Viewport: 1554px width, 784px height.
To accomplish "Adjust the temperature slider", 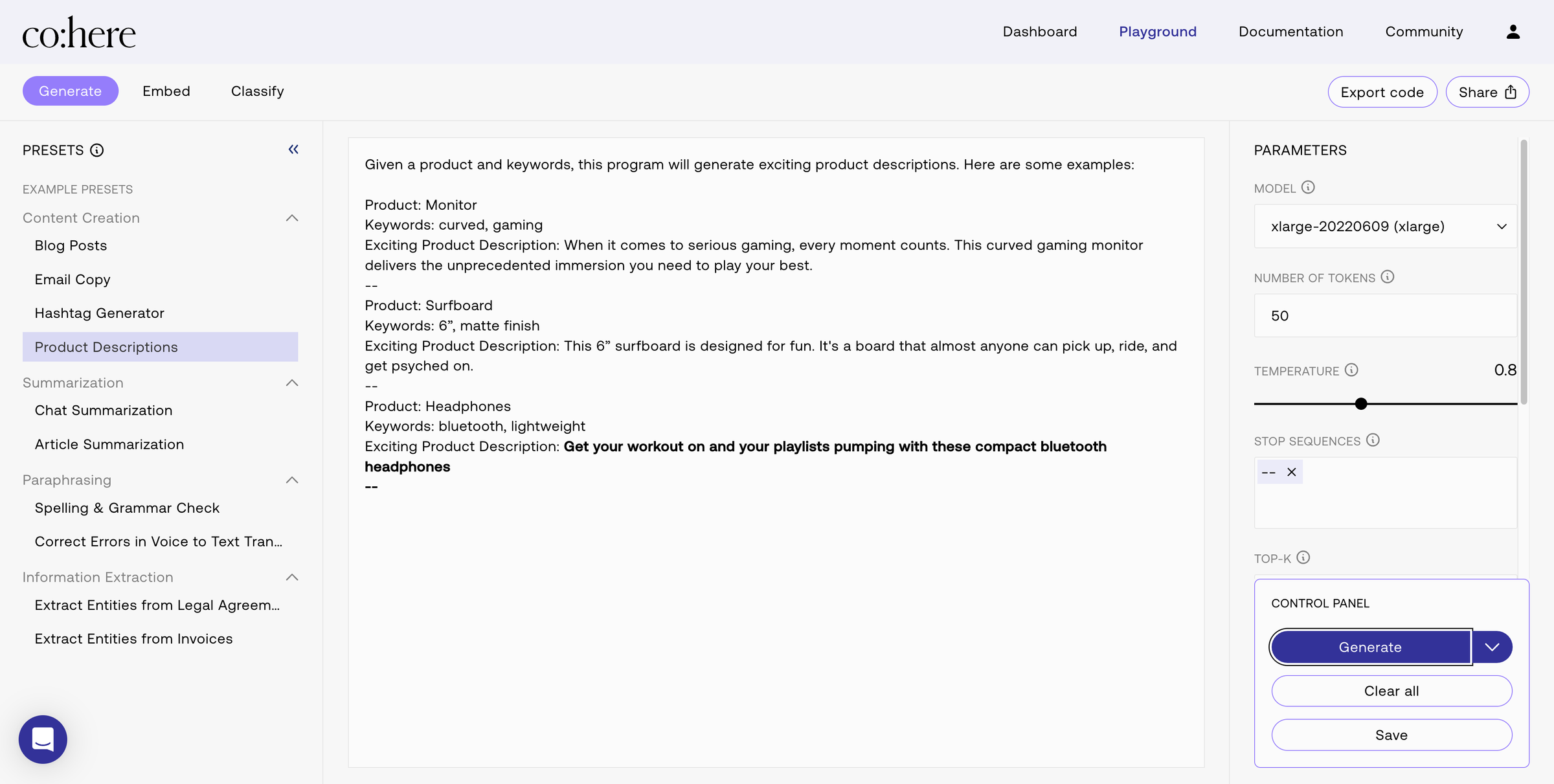I will pyautogui.click(x=1360, y=403).
